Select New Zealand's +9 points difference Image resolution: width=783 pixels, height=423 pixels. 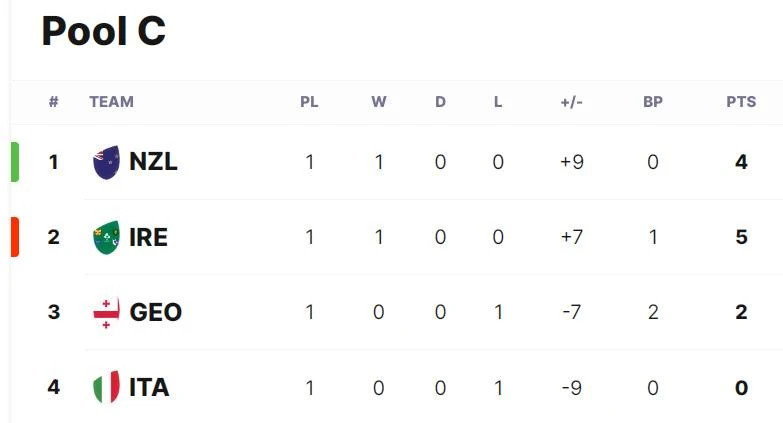(x=572, y=162)
